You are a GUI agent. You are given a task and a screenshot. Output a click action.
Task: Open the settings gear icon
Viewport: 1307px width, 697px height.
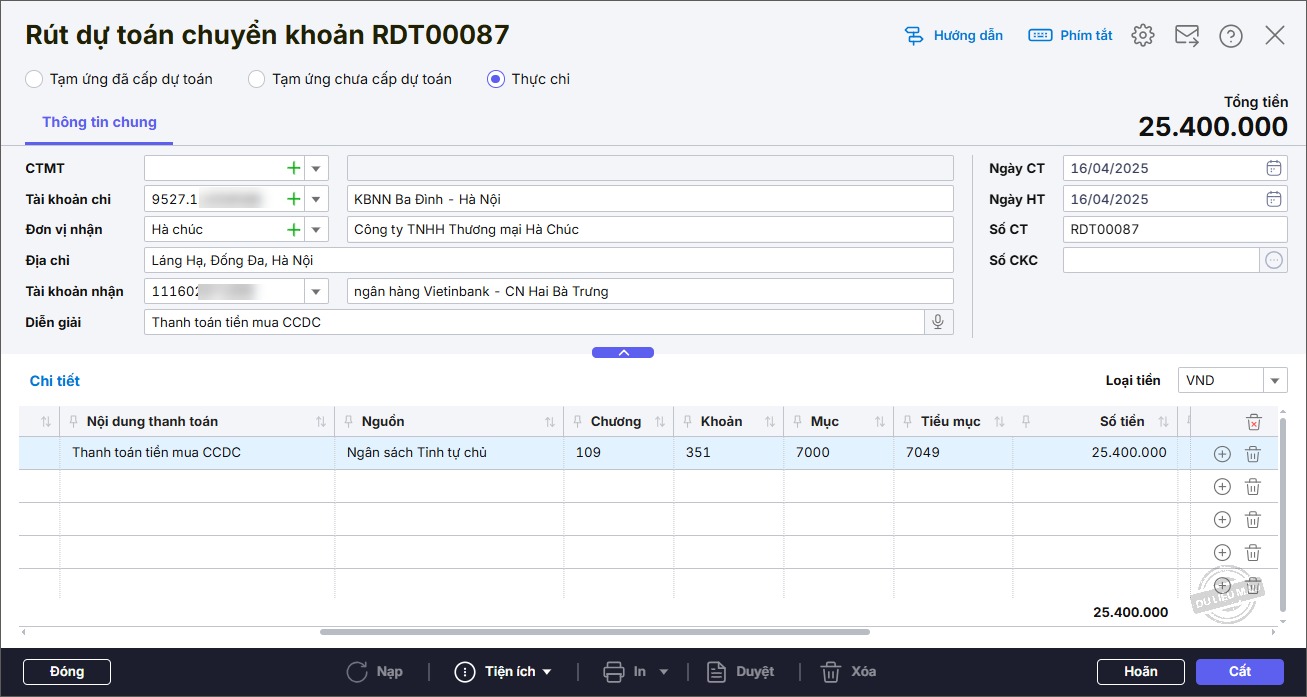1142,36
